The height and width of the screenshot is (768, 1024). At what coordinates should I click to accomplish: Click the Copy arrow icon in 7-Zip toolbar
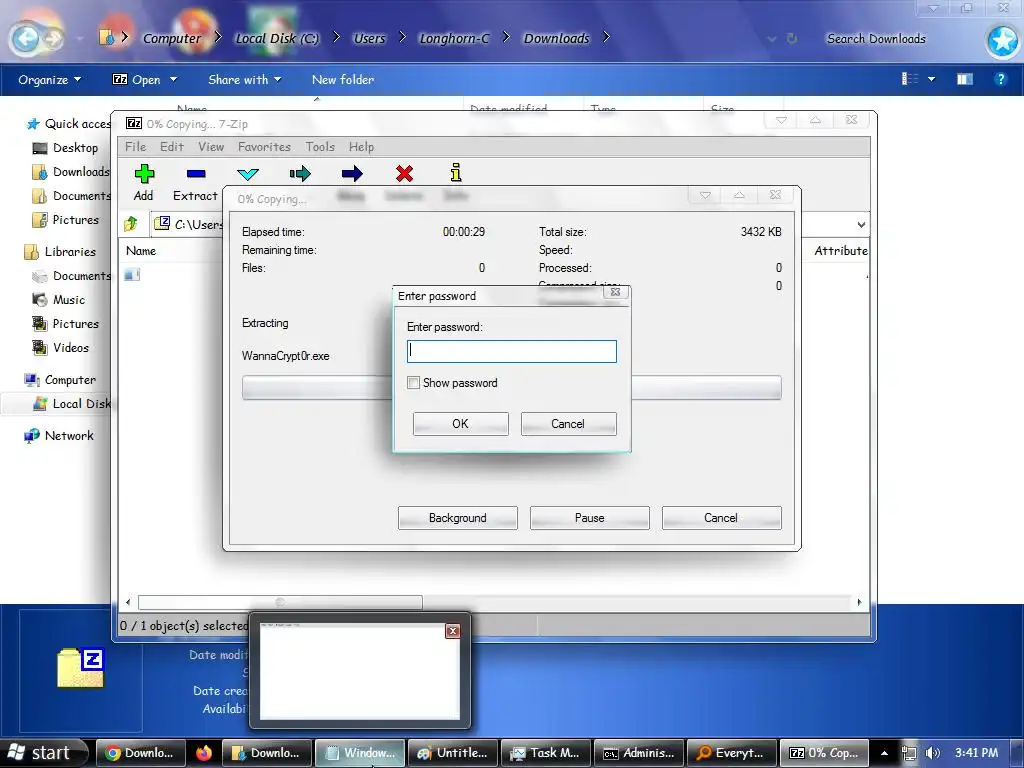coord(300,174)
